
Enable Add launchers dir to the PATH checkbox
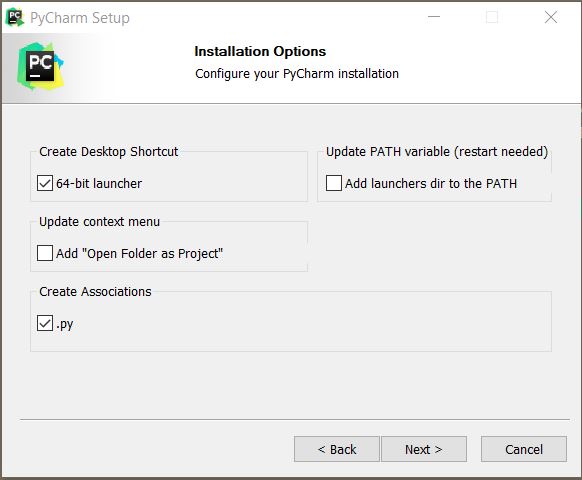[334, 183]
